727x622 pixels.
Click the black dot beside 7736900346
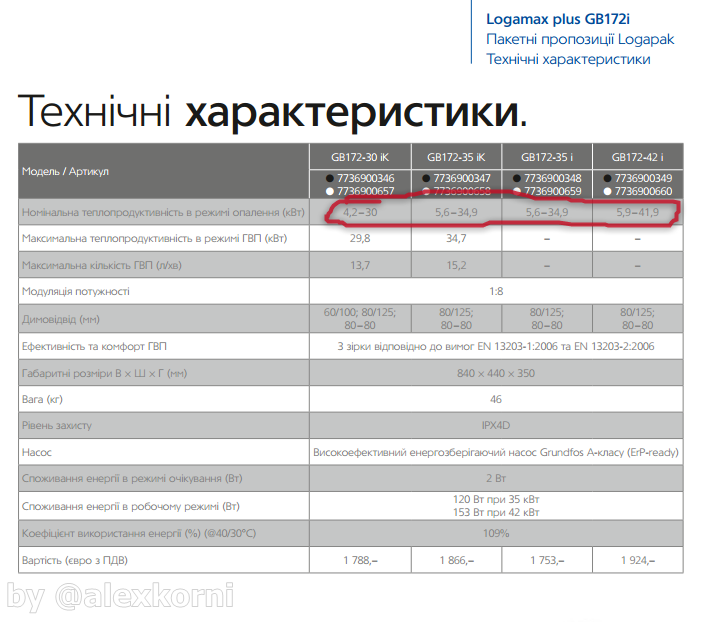tap(330, 178)
